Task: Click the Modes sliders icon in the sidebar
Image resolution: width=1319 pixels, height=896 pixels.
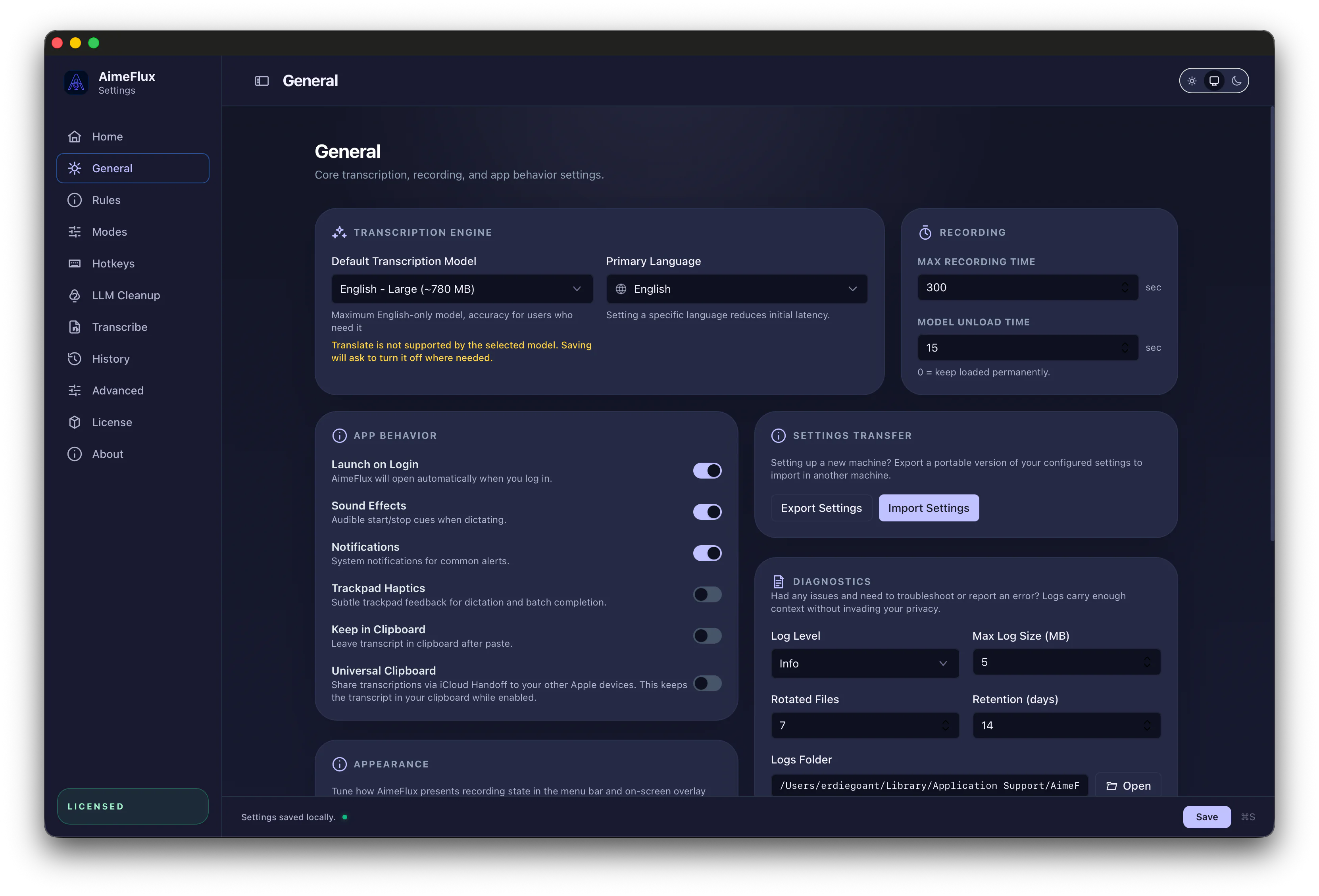Action: [74, 232]
